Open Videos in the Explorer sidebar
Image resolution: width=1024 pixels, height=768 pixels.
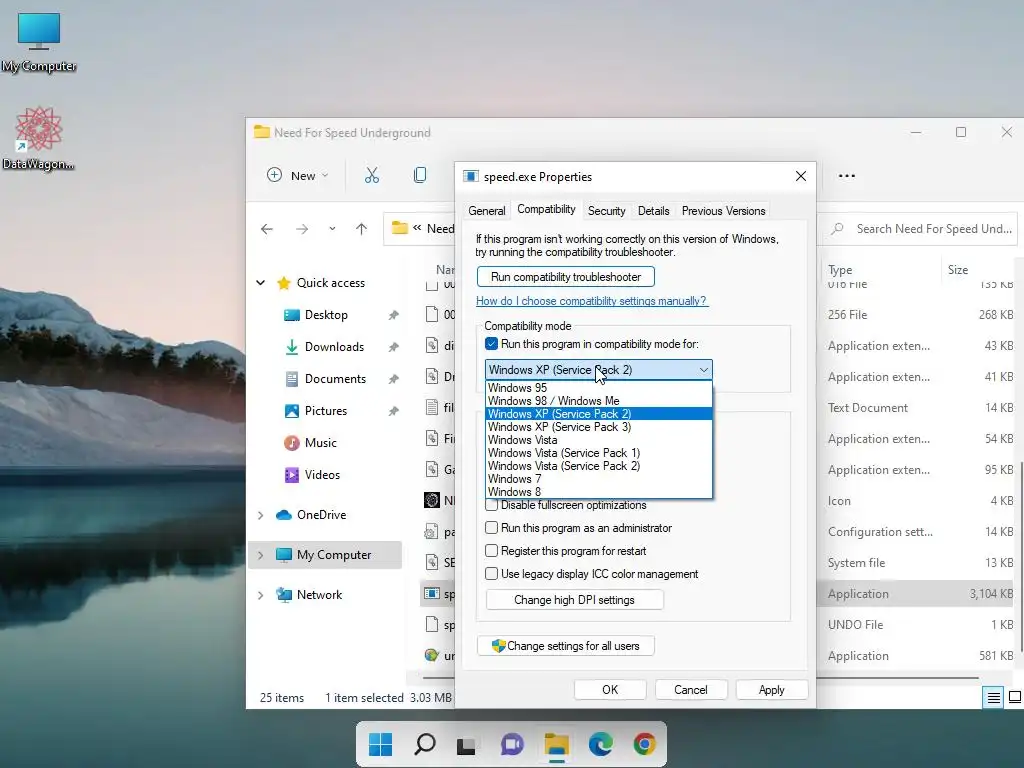point(321,475)
